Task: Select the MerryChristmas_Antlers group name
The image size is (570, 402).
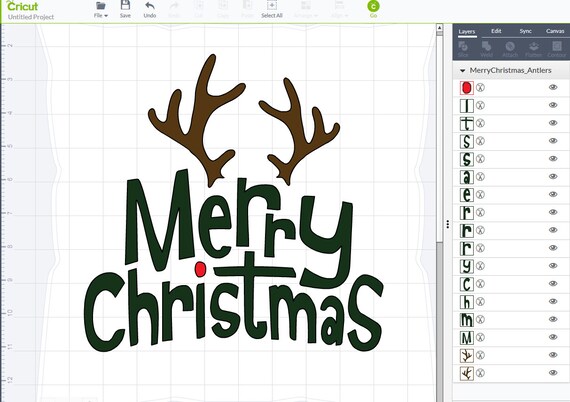Action: 510,70
